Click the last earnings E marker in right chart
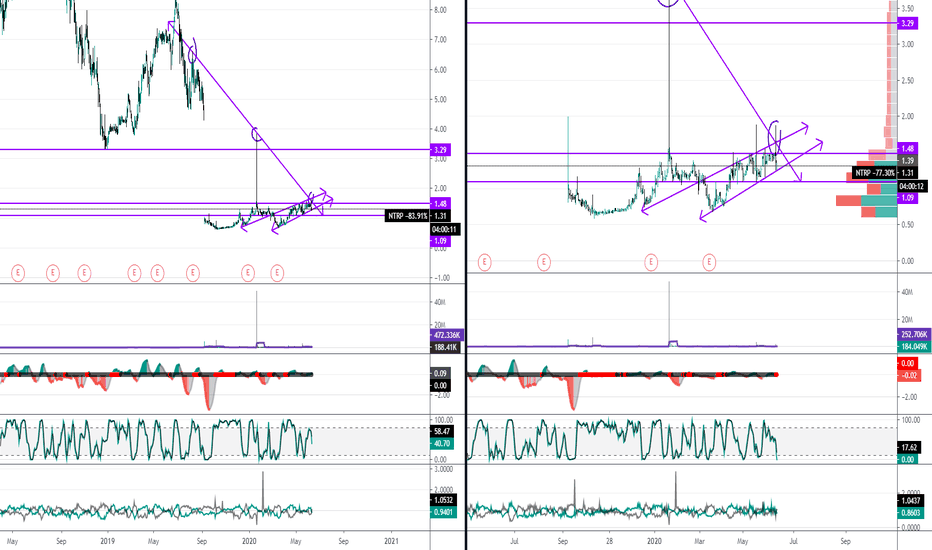 tap(709, 262)
